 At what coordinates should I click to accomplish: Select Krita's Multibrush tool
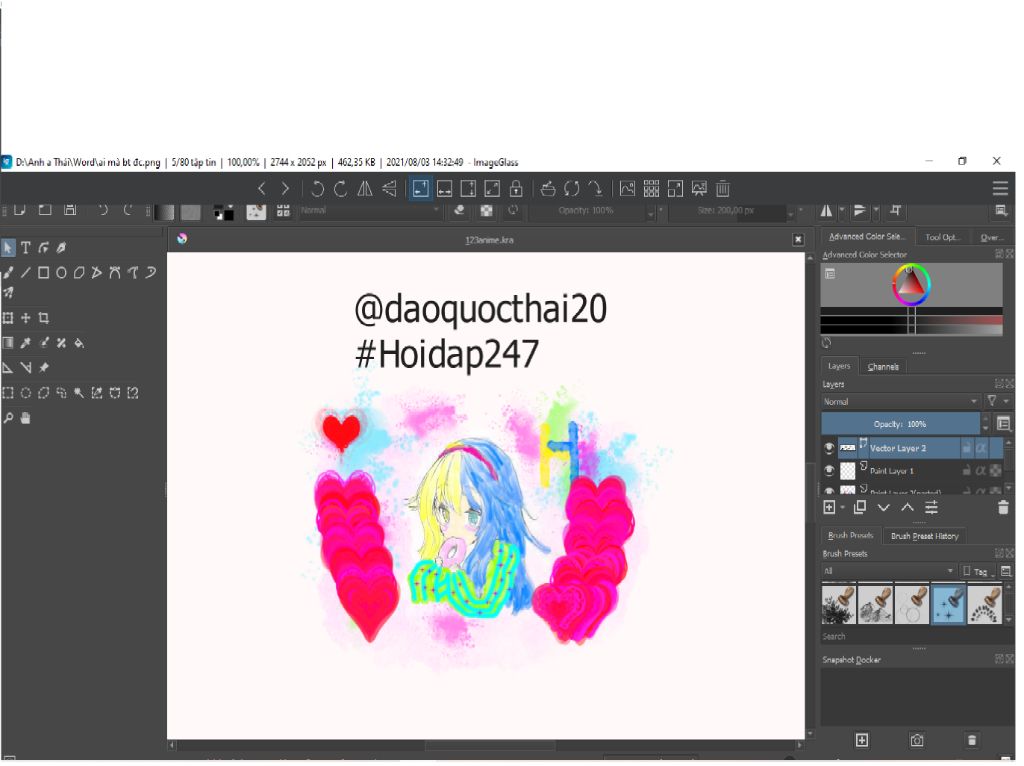(8, 293)
